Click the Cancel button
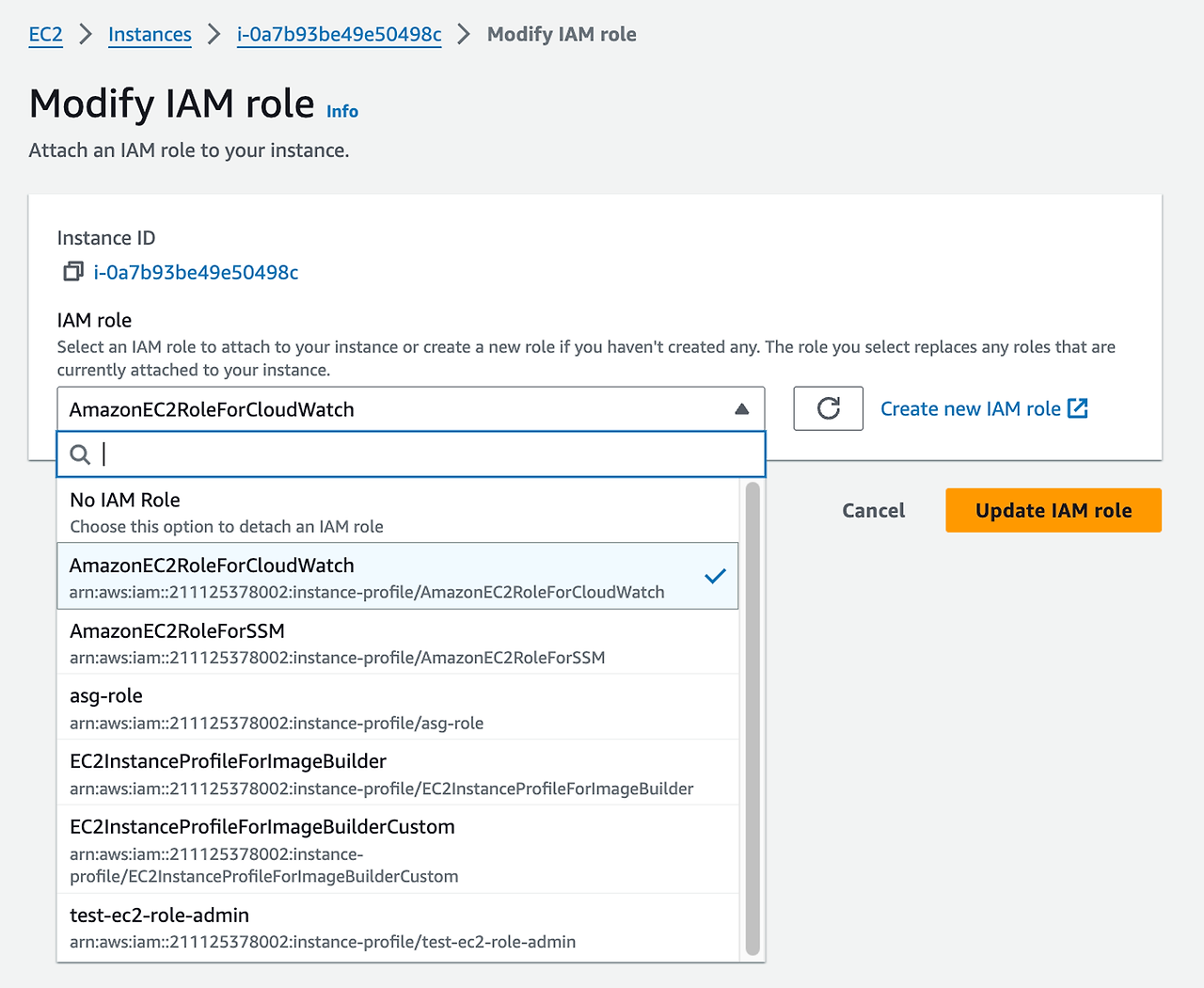Image resolution: width=1204 pixels, height=988 pixels. point(873,510)
